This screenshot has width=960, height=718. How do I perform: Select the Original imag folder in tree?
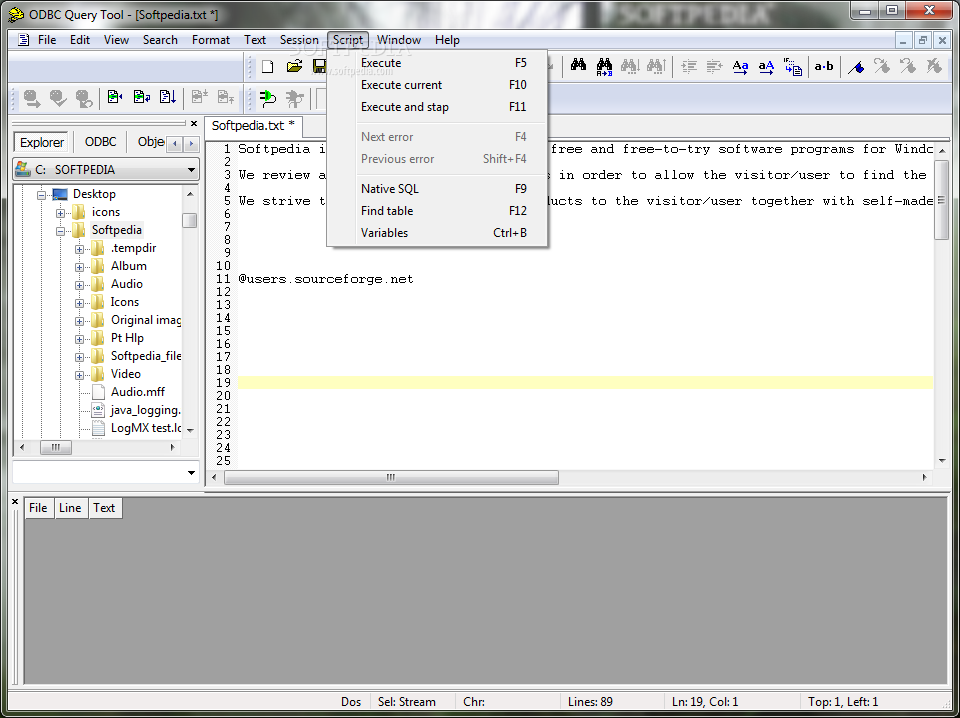point(146,320)
